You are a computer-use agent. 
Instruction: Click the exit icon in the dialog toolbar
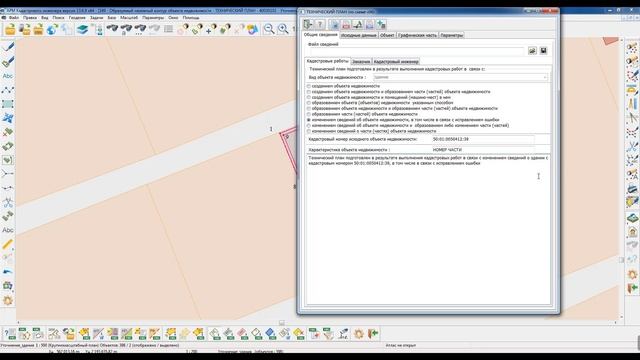tap(308, 24)
